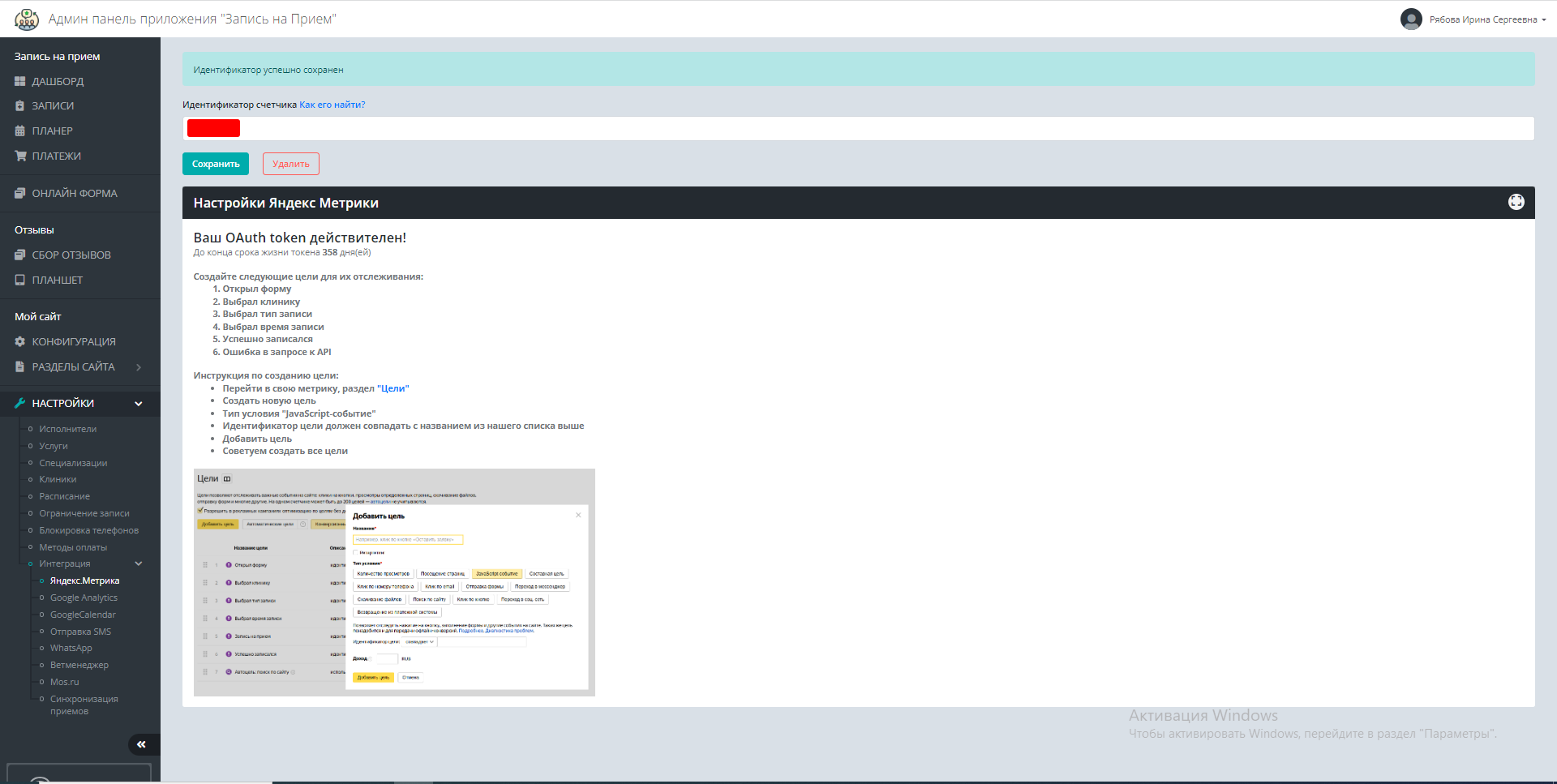
Task: Click the Конфигурация gear icon
Action: tap(20, 342)
